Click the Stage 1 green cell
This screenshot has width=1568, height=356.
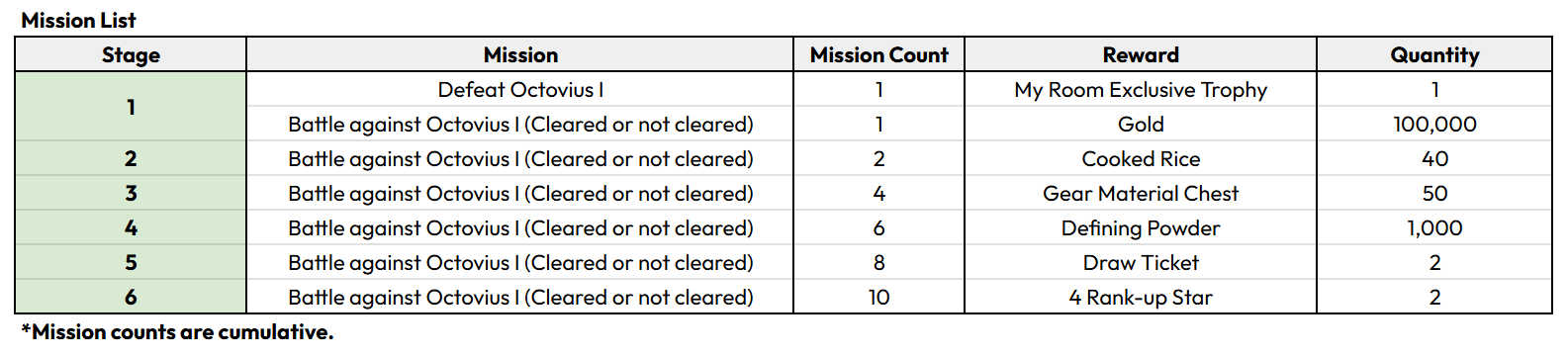pos(131,106)
